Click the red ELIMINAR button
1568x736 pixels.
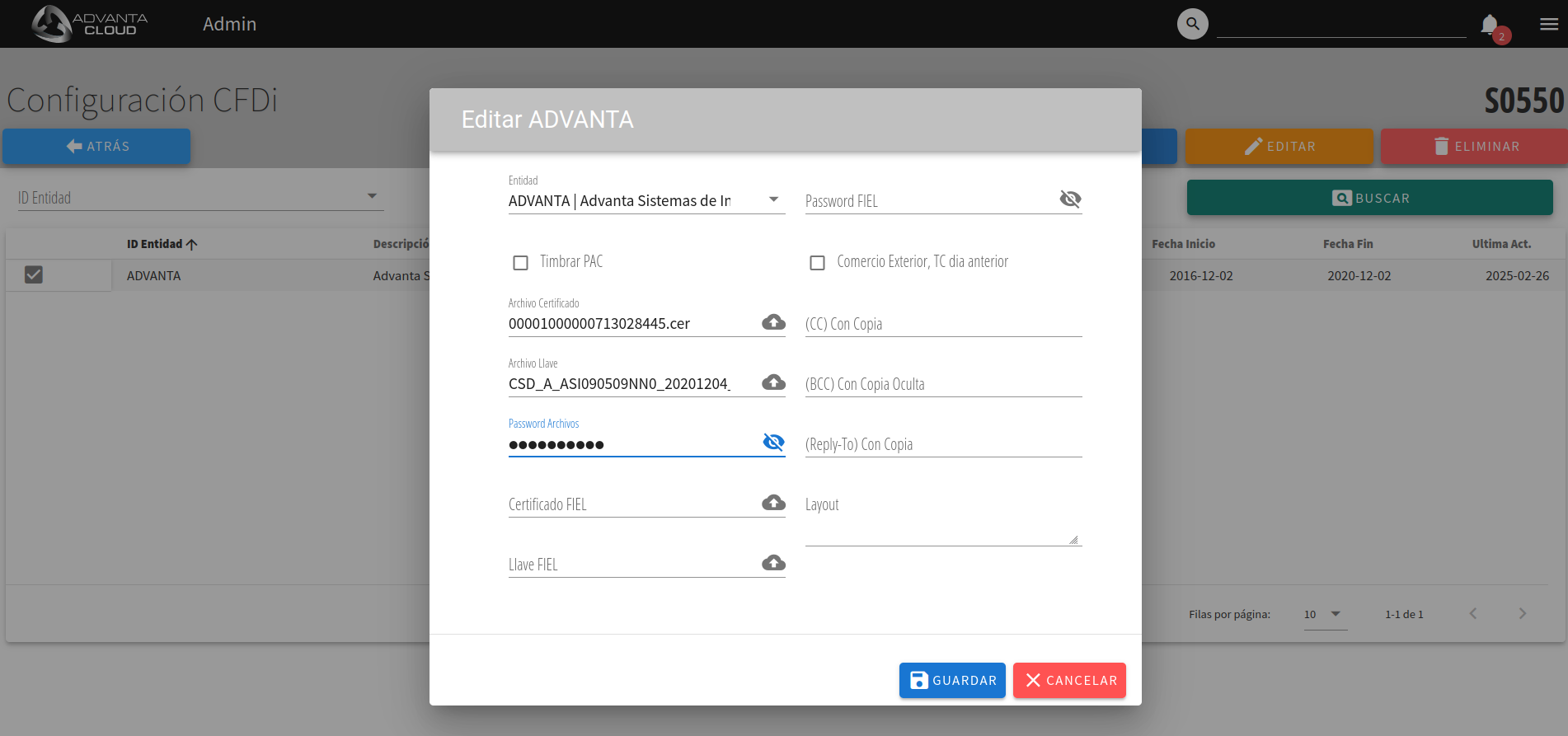click(x=1476, y=146)
